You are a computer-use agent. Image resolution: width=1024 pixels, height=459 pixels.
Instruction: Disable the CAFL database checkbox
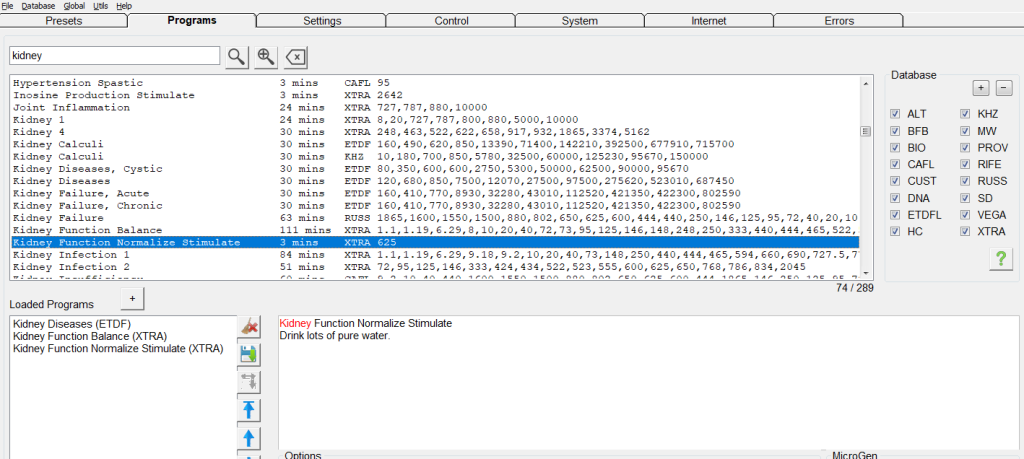coord(896,164)
